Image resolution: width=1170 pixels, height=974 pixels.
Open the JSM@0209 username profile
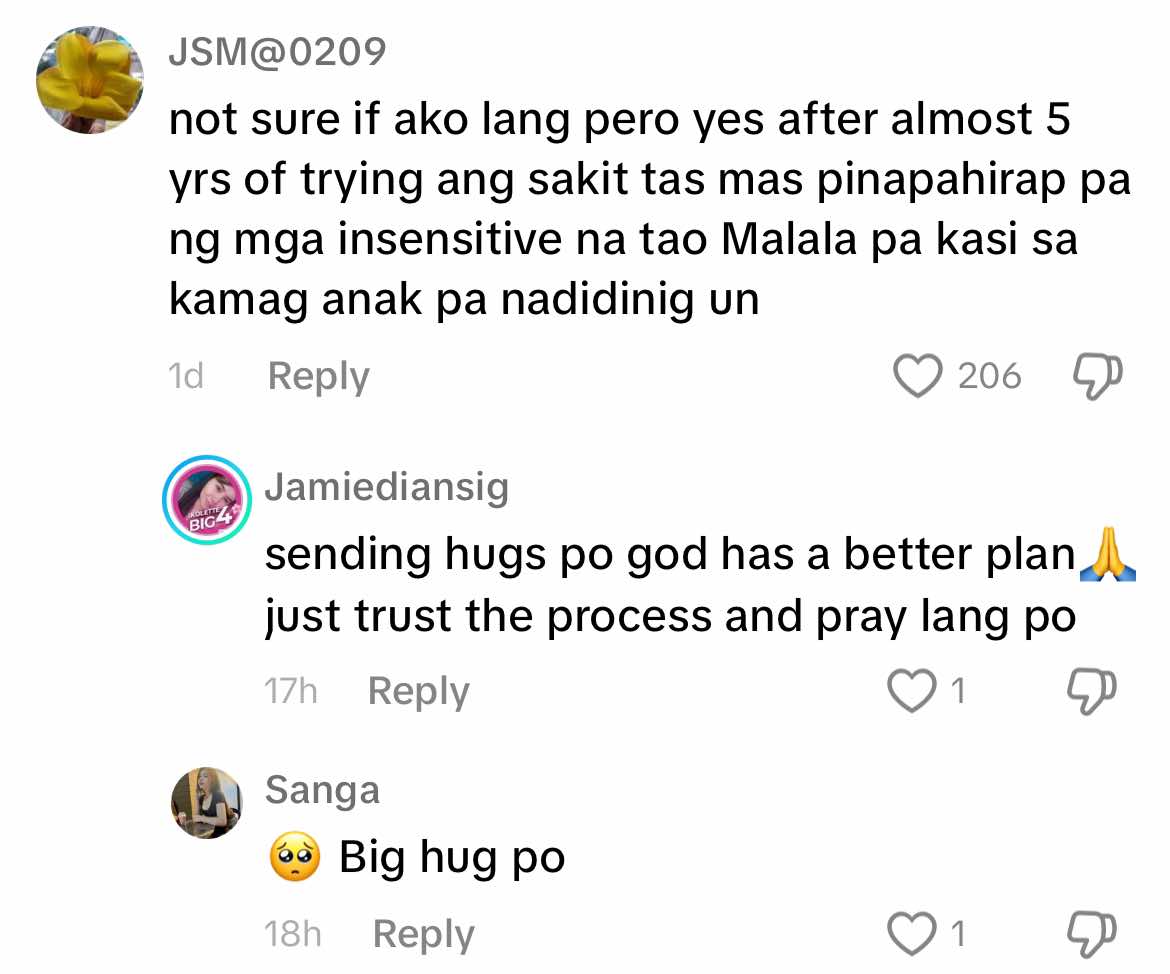pos(277,51)
